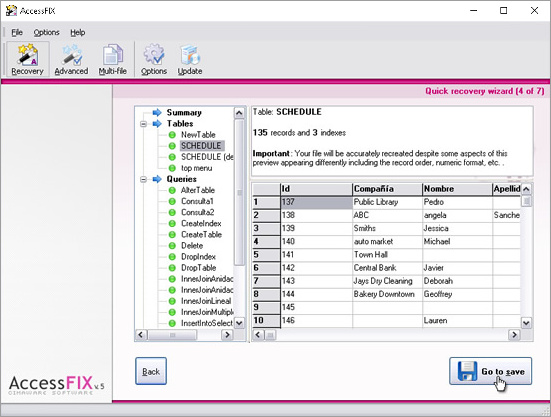The height and width of the screenshot is (417, 551).
Task: Click the Lauren name cell
Action: (457, 321)
